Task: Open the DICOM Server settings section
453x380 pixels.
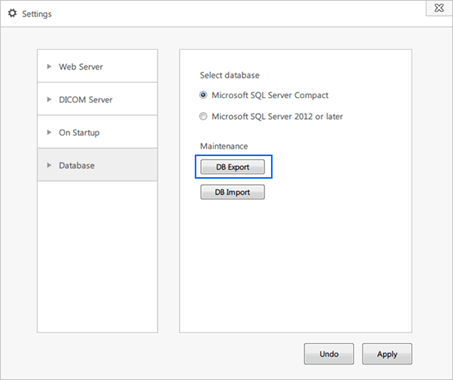Action: (x=86, y=100)
